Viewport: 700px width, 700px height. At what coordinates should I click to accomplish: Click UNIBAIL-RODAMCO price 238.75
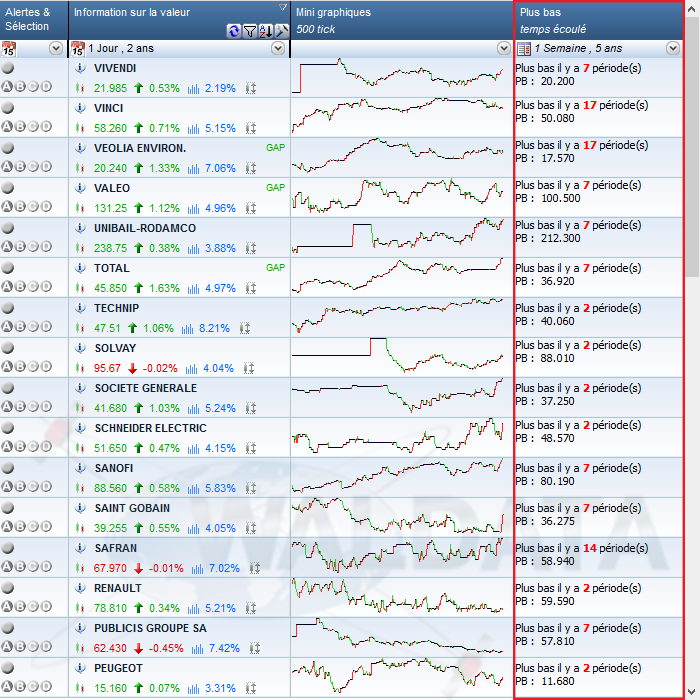point(110,248)
